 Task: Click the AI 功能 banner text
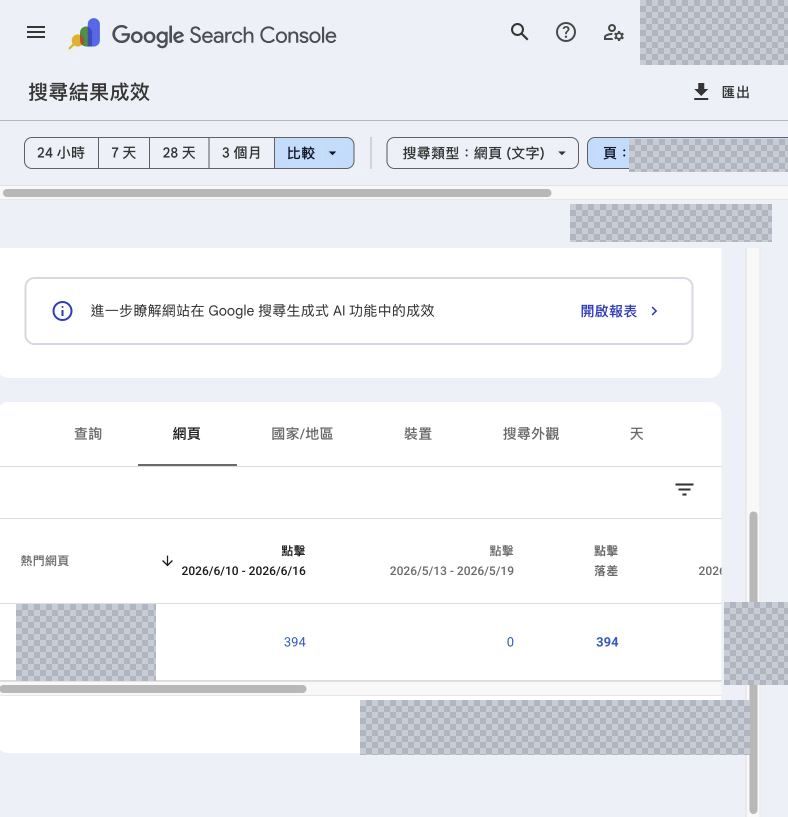263,311
